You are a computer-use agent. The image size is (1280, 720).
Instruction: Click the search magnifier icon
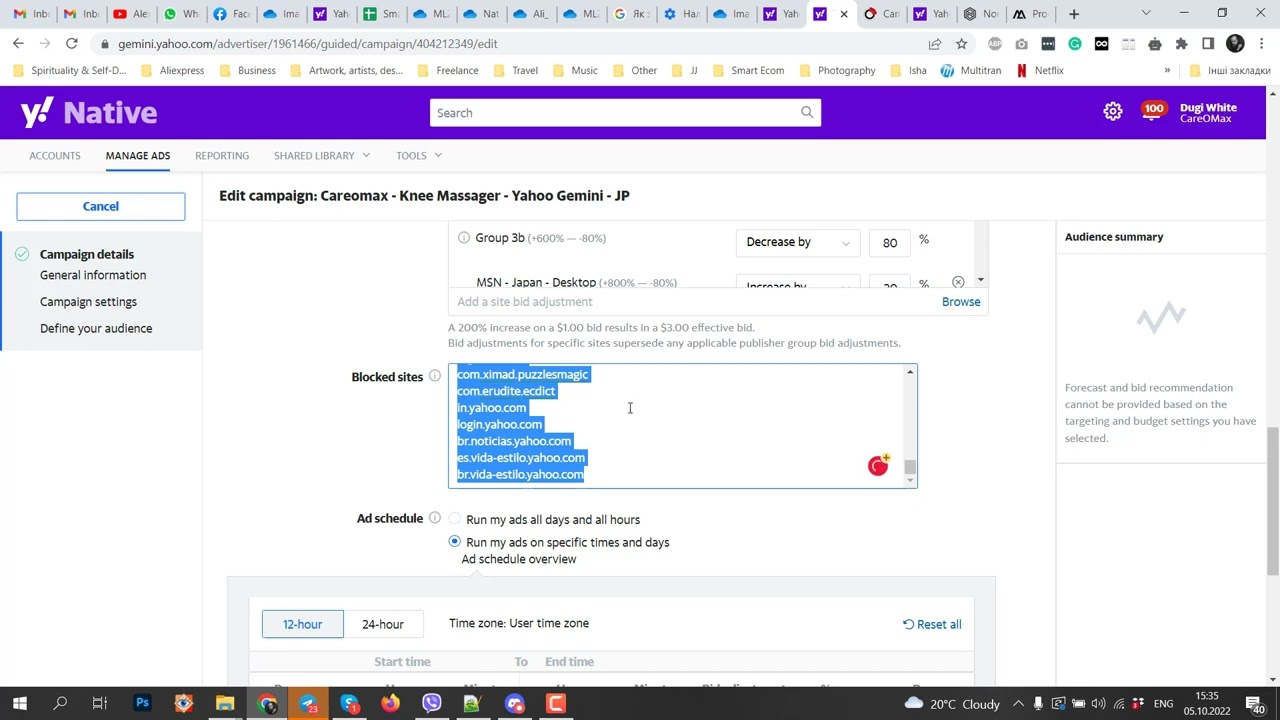(807, 112)
